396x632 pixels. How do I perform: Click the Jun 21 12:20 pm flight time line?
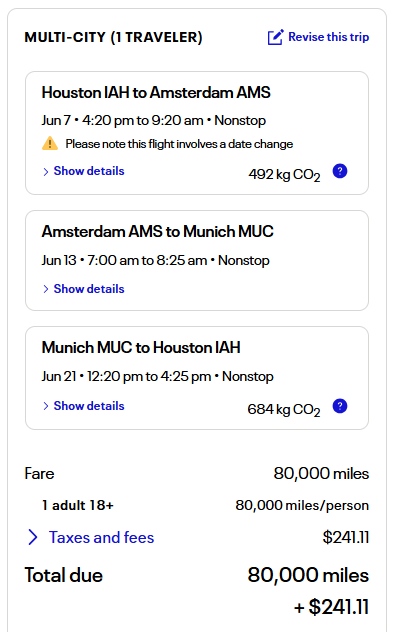(157, 376)
